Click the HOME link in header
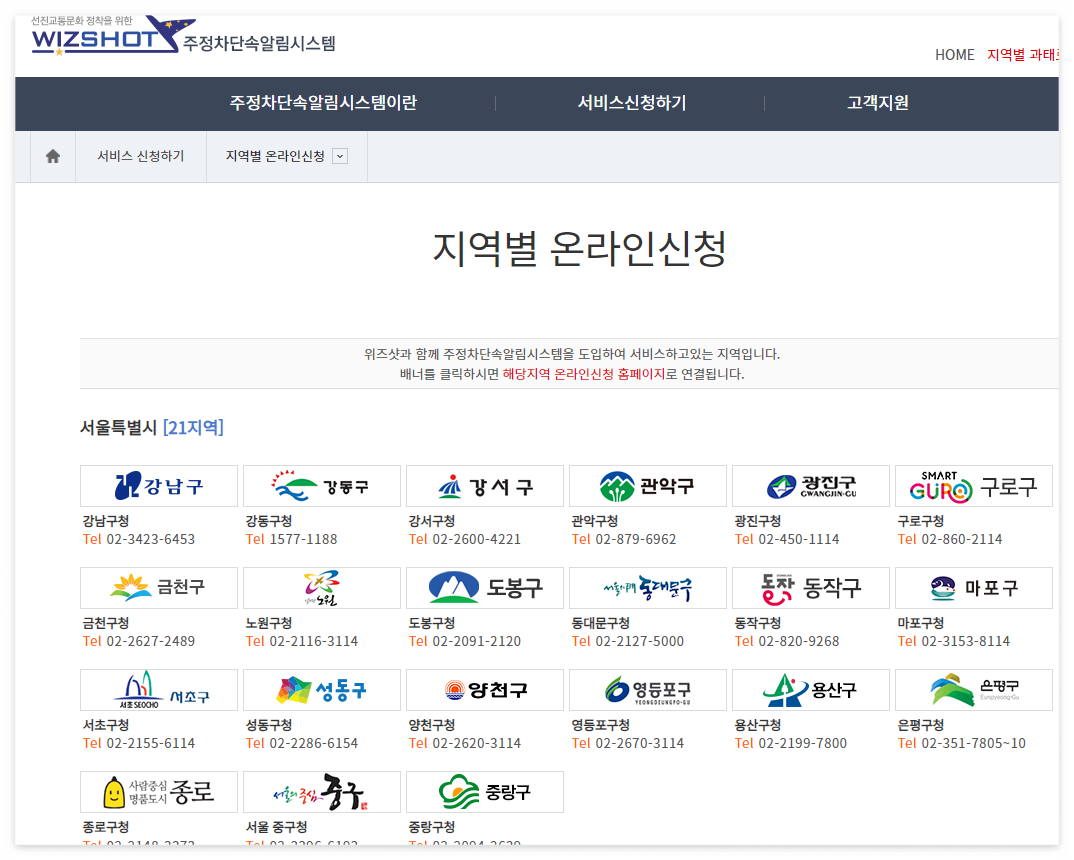This screenshot has height=860, width=1074. (x=954, y=55)
